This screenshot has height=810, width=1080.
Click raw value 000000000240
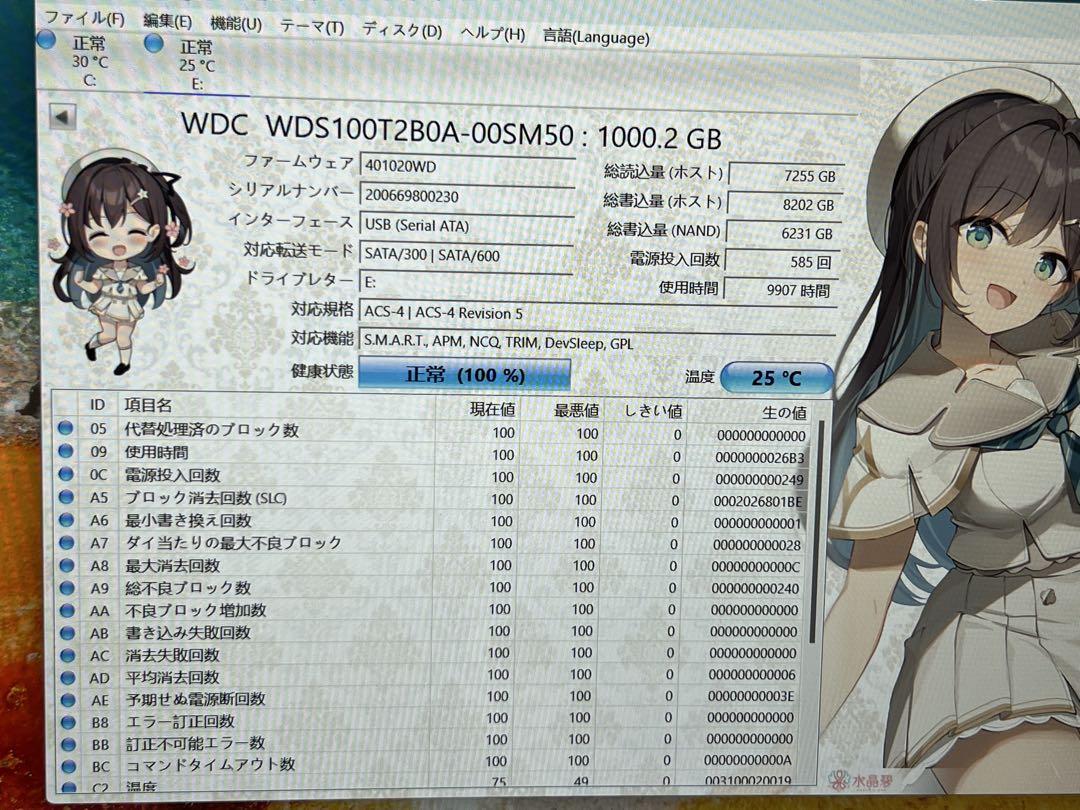[x=755, y=589]
